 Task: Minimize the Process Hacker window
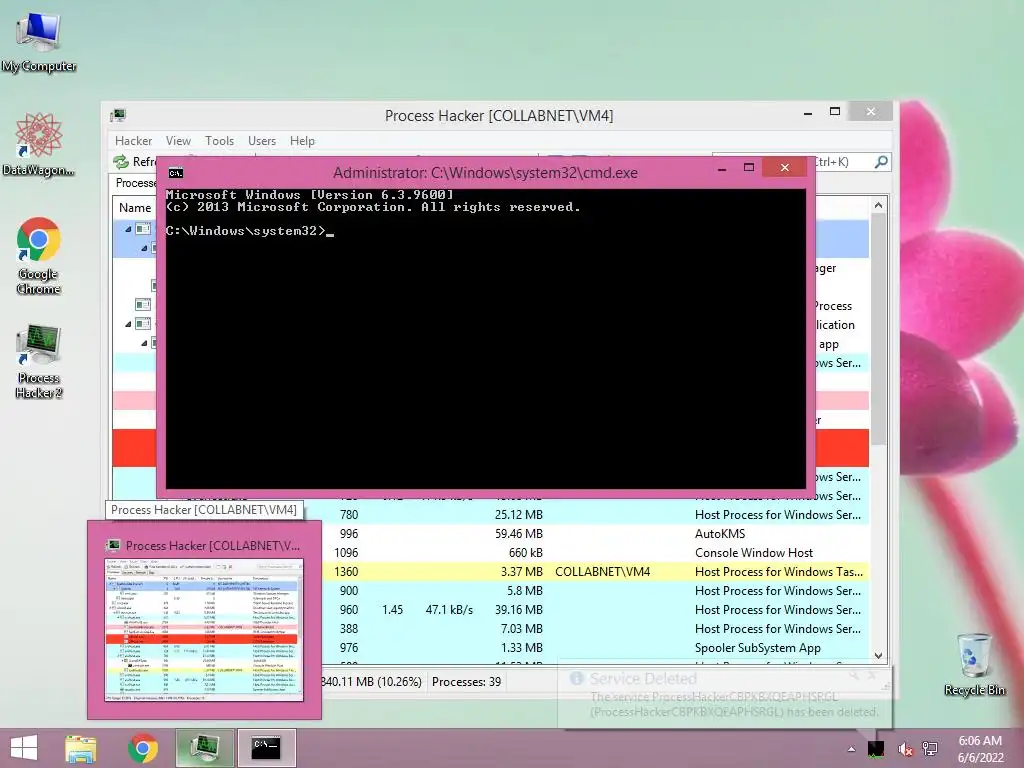(808, 112)
